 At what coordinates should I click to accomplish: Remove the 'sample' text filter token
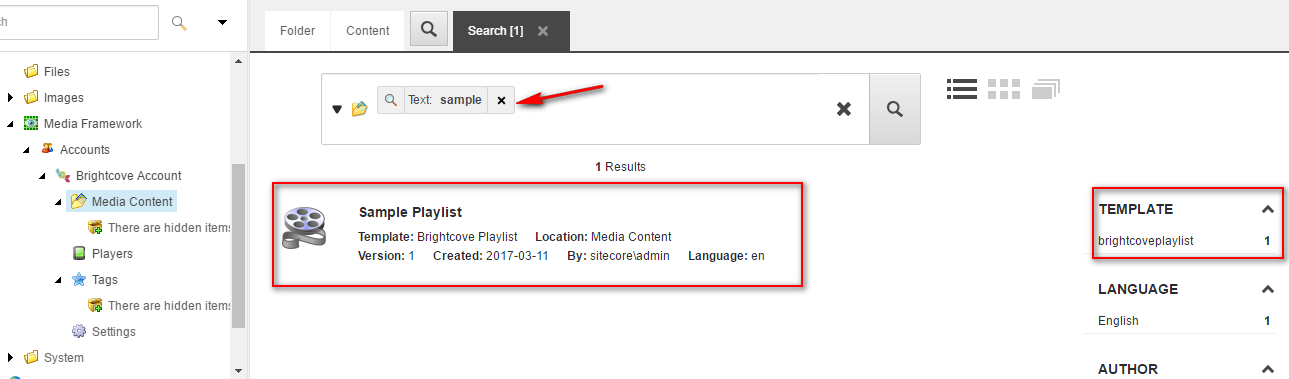[x=501, y=100]
